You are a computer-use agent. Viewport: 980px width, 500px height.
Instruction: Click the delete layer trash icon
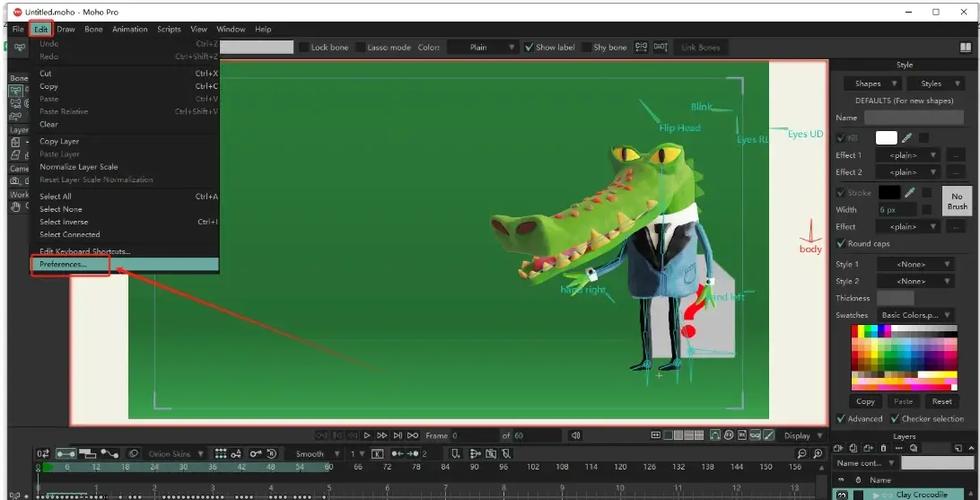[883, 448]
